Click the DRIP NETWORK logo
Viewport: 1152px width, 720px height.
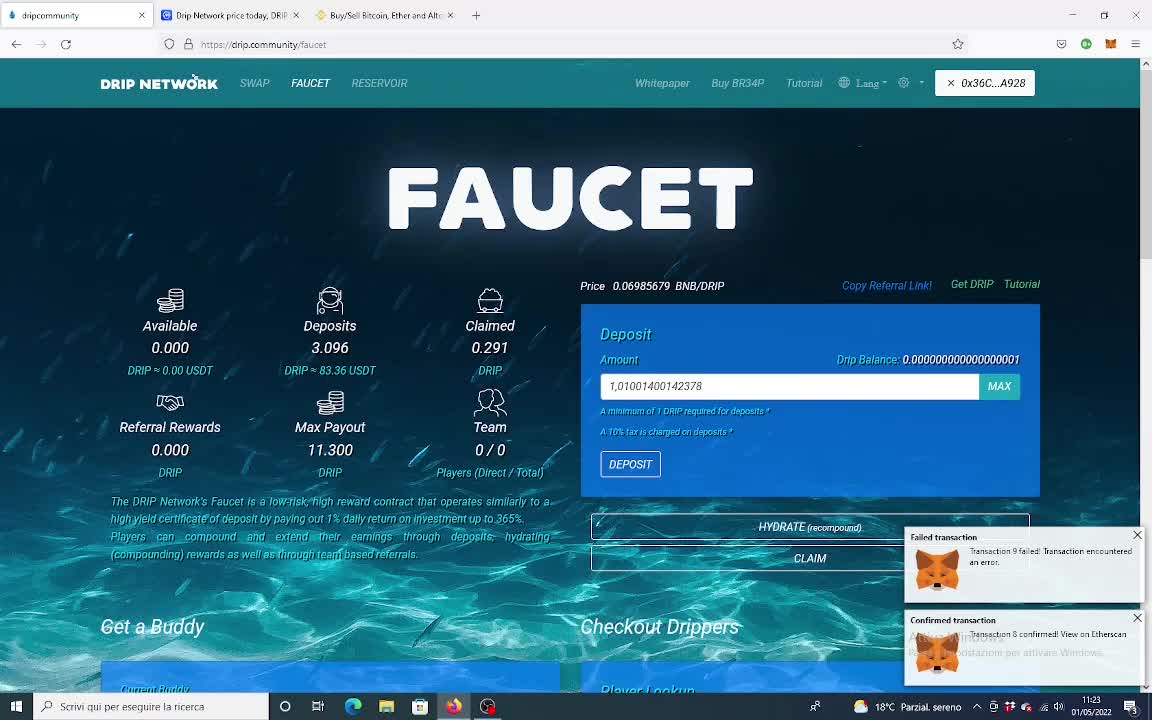click(159, 82)
